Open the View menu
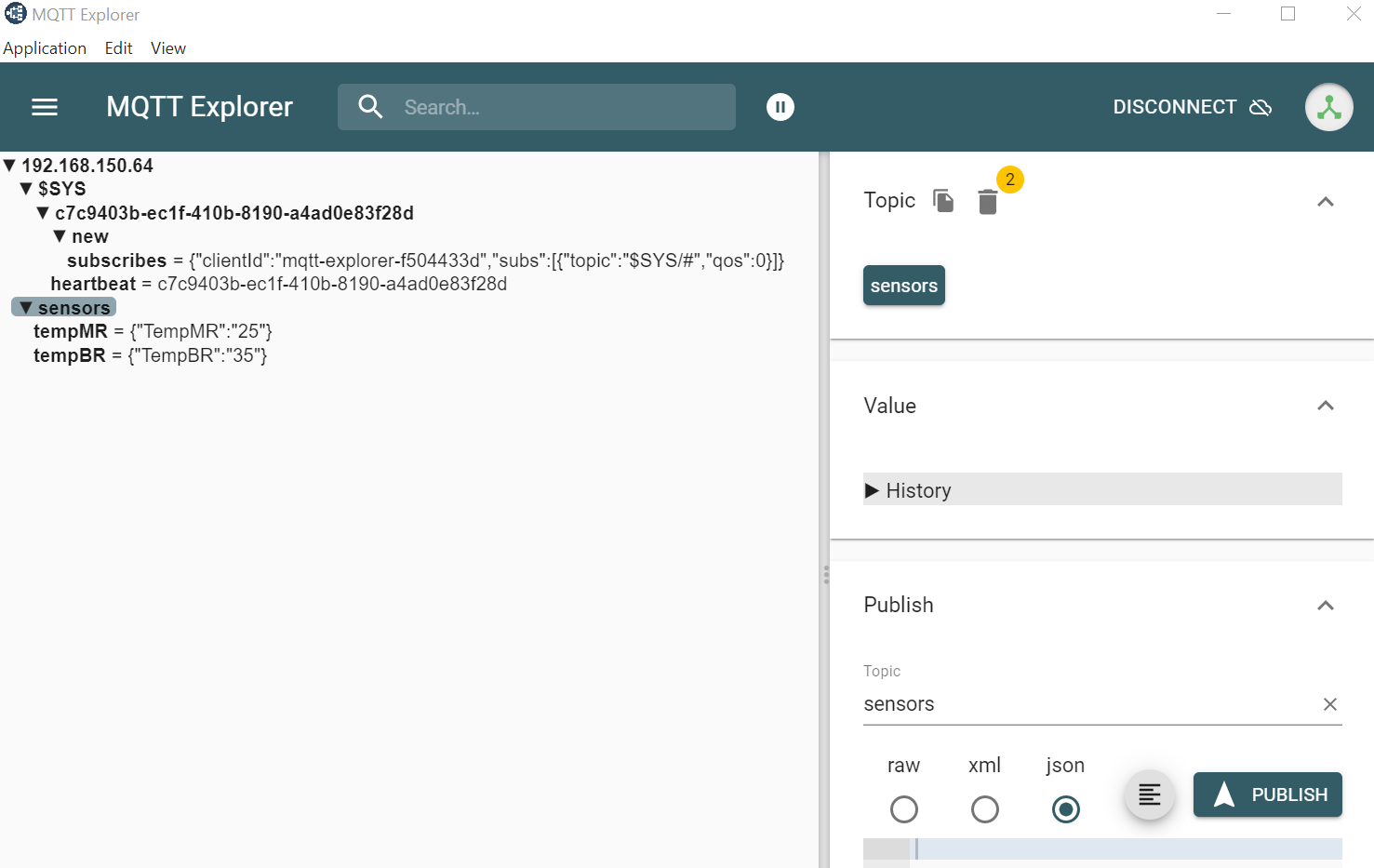This screenshot has height=868, width=1374. (x=168, y=48)
